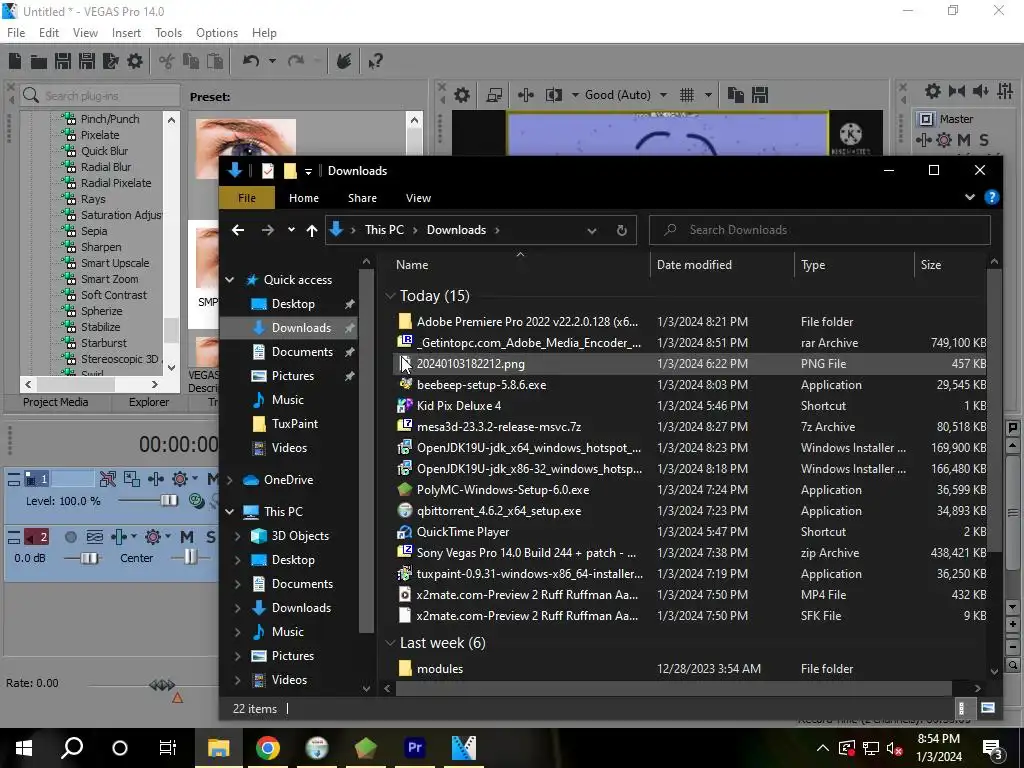Collapse the Last week (6) file group
This screenshot has height=768, width=1024.
391,643
